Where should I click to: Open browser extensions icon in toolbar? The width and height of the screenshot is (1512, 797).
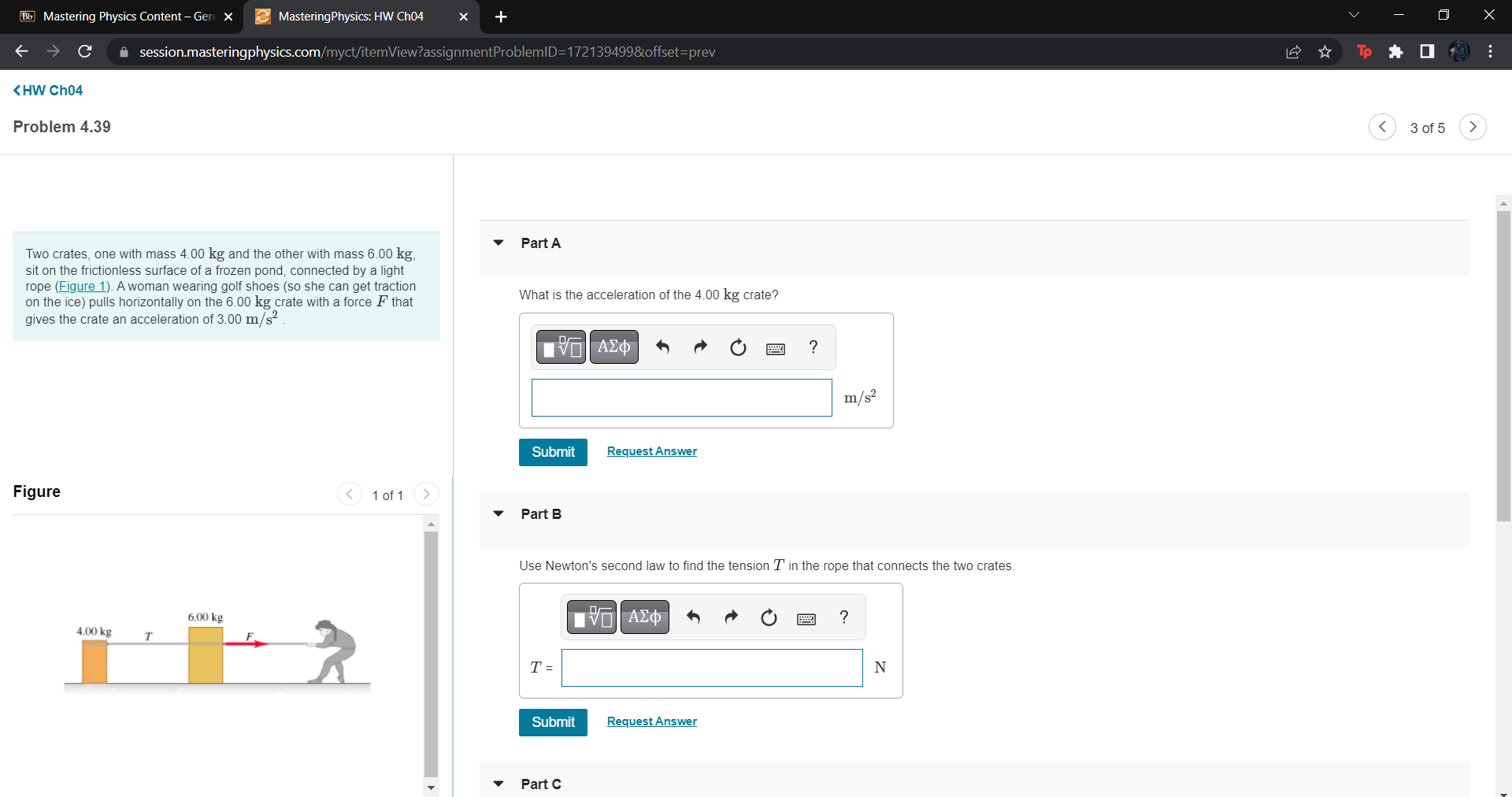tap(1396, 51)
